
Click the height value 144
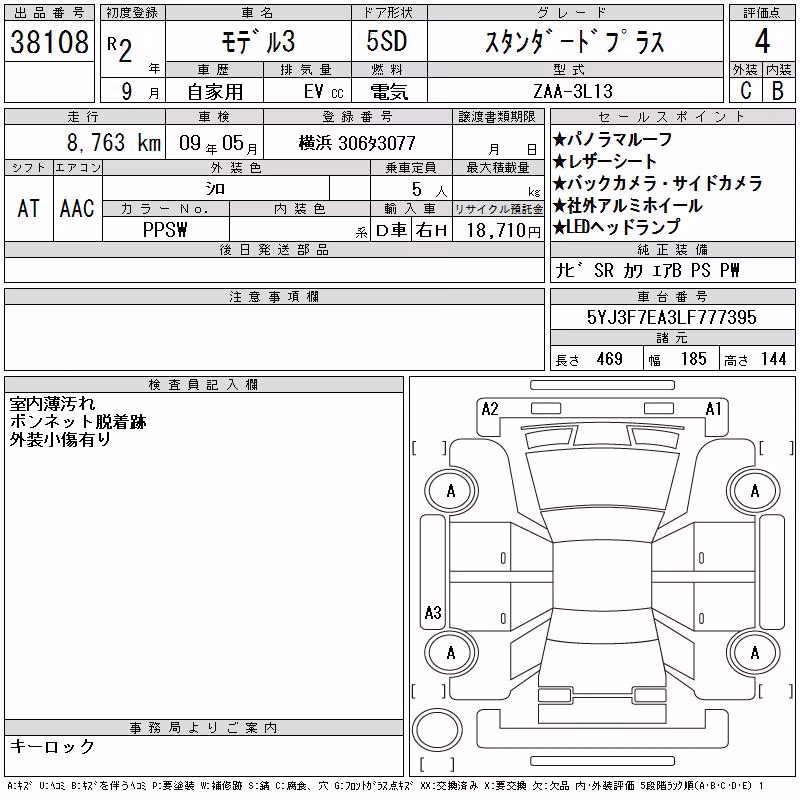[773, 359]
